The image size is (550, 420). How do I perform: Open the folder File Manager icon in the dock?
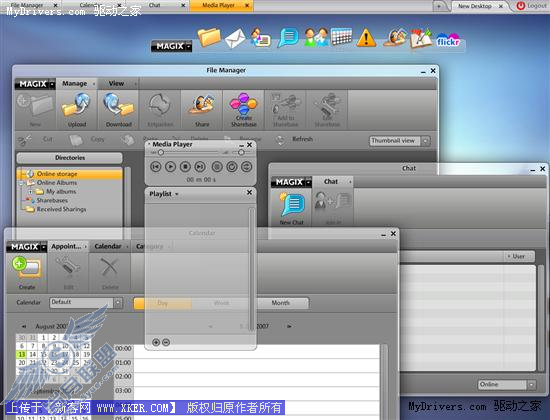click(x=209, y=37)
